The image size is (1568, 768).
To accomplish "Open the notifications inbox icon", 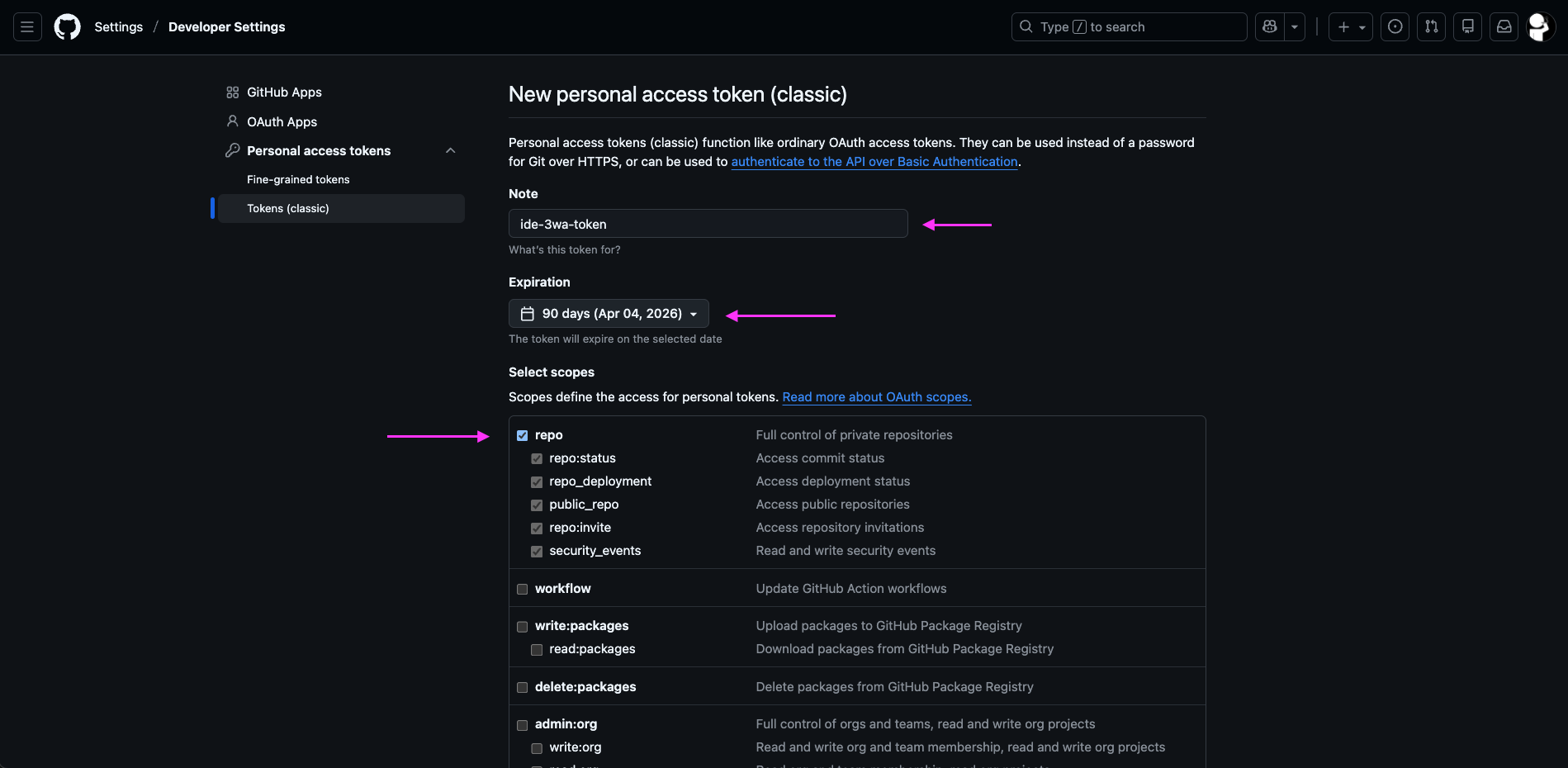I will tap(1504, 27).
